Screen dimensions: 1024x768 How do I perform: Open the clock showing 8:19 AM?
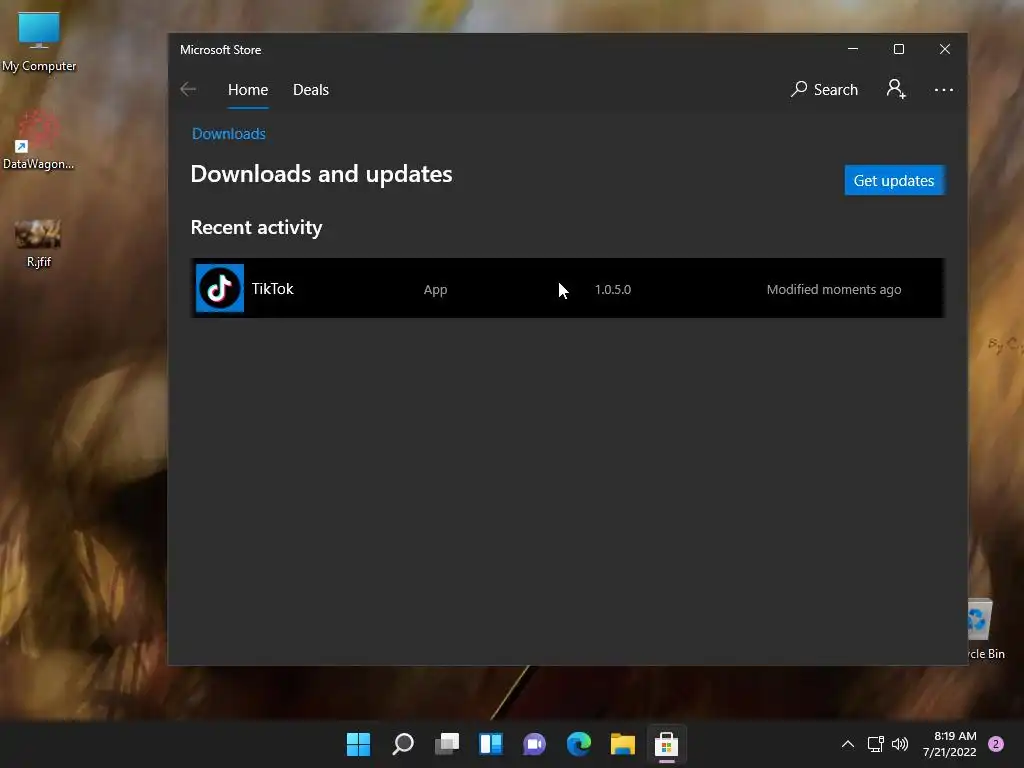(950, 744)
